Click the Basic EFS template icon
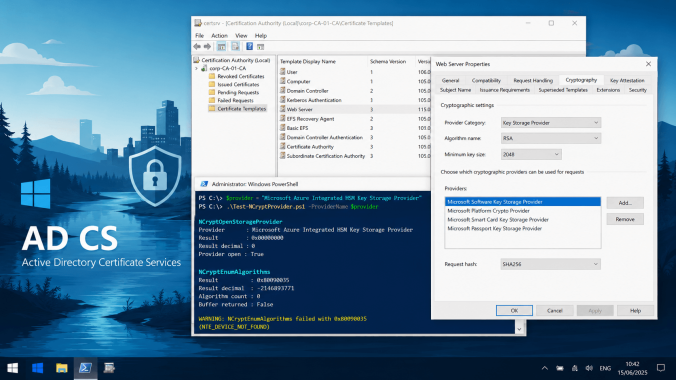This screenshot has height=380, width=676. pyautogui.click(x=282, y=128)
